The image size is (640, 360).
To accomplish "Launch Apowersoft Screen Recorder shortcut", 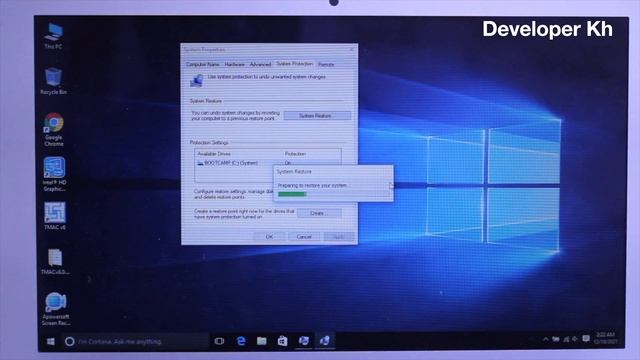I will pyautogui.click(x=56, y=309).
